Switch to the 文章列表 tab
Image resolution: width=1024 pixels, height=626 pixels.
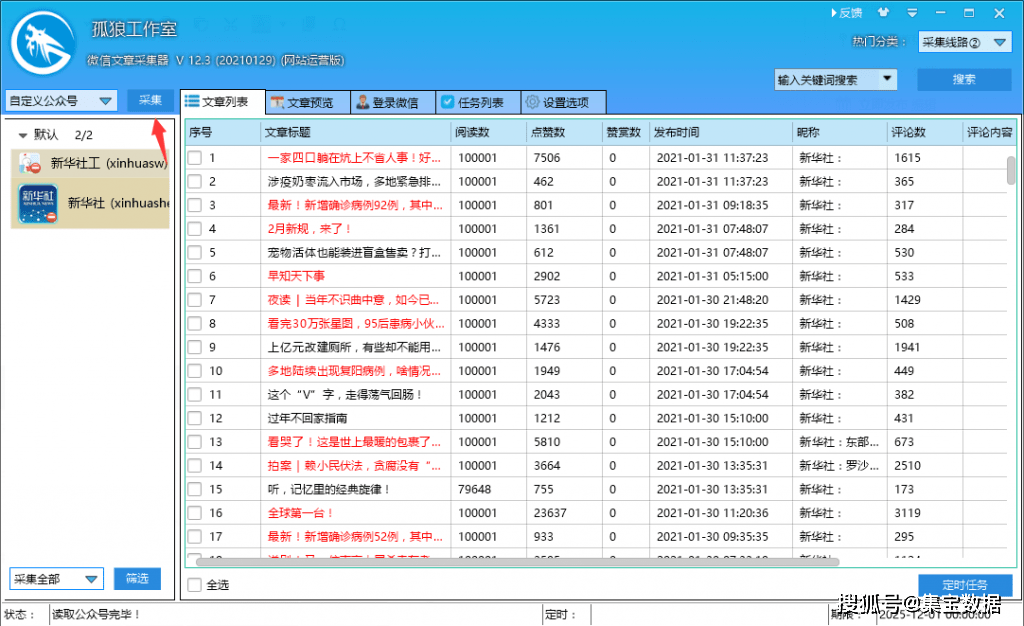point(223,102)
